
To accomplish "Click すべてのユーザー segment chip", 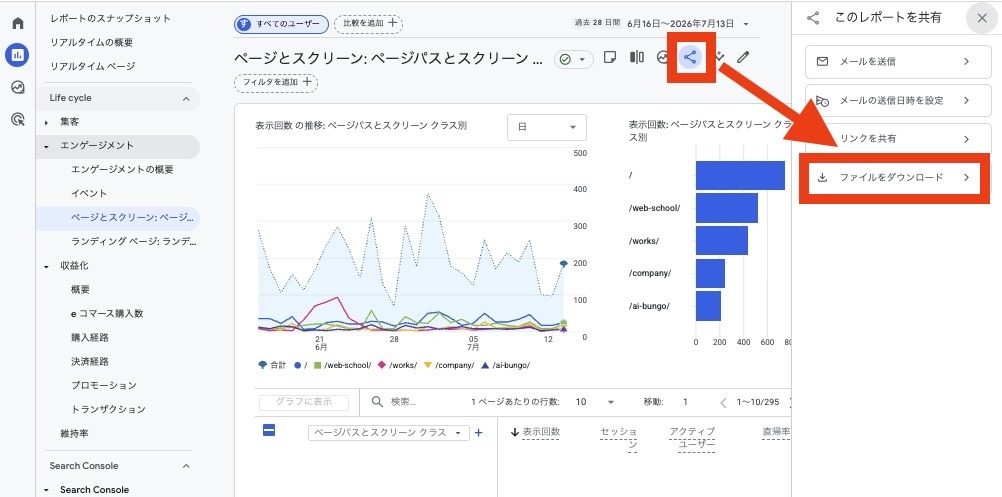I will click(281, 24).
